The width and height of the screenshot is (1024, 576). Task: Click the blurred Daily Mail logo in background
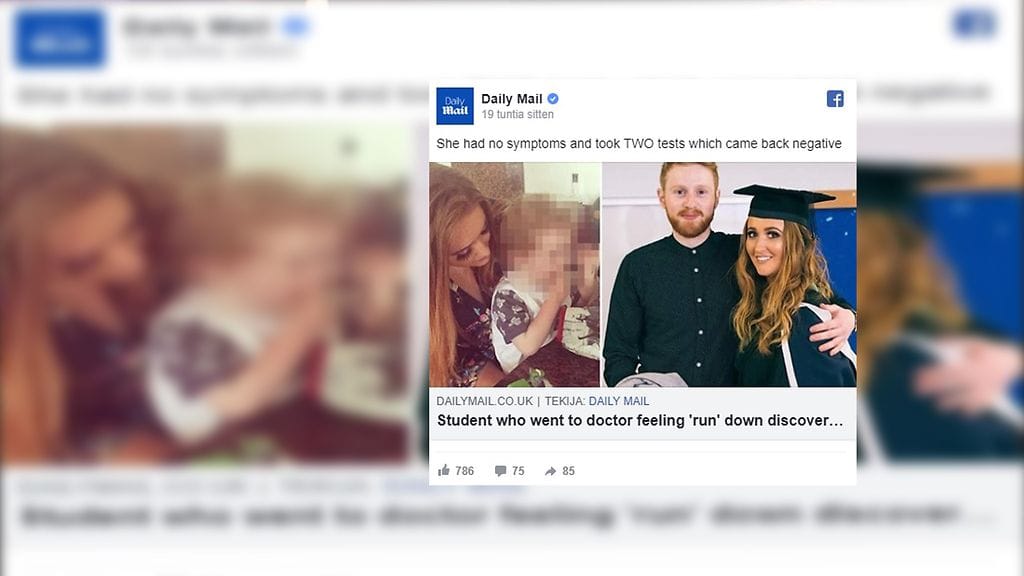60,38
